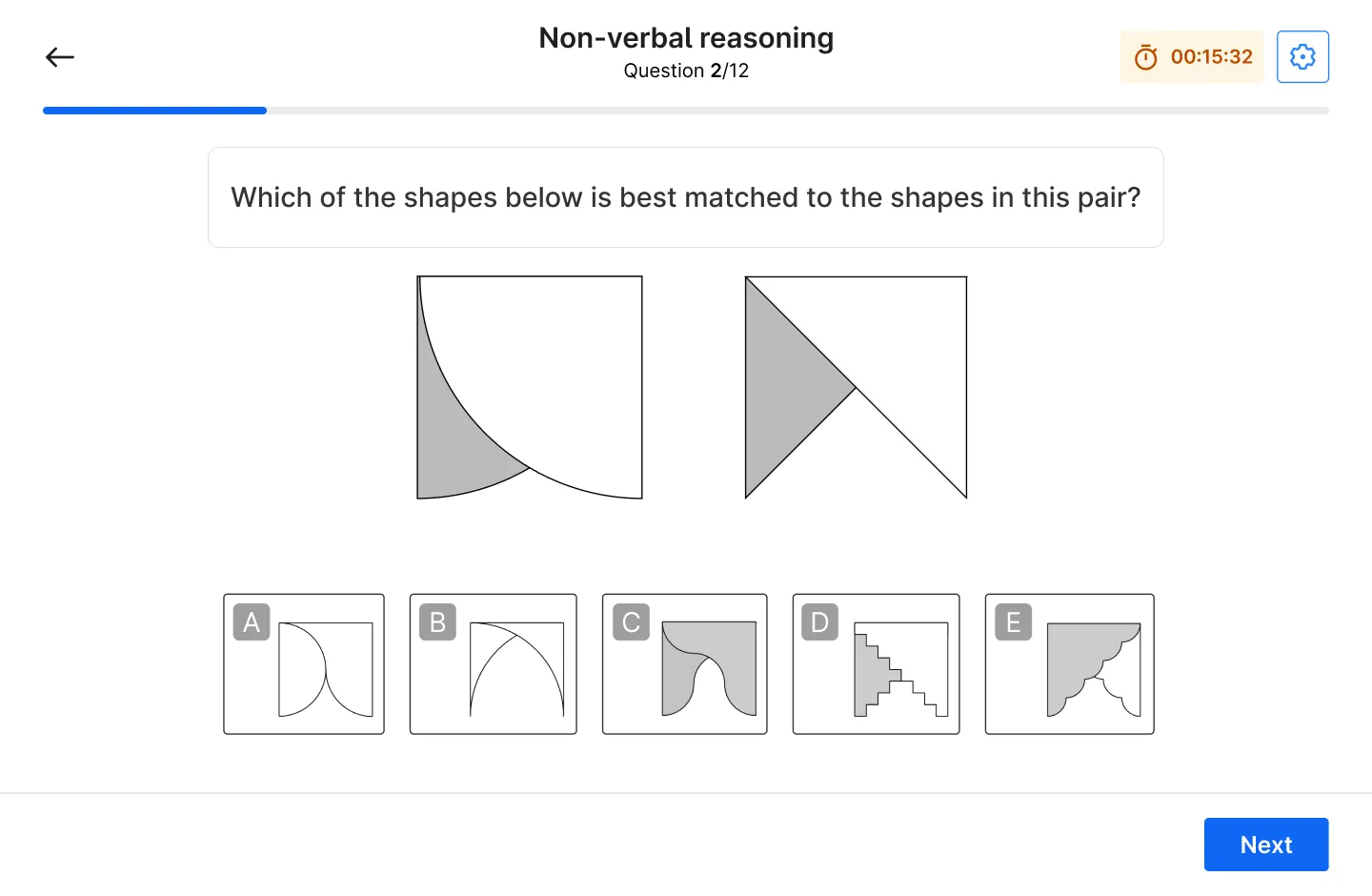Image resolution: width=1372 pixels, height=896 pixels.
Task: Click the stopwatch timer icon
Action: tap(1145, 57)
